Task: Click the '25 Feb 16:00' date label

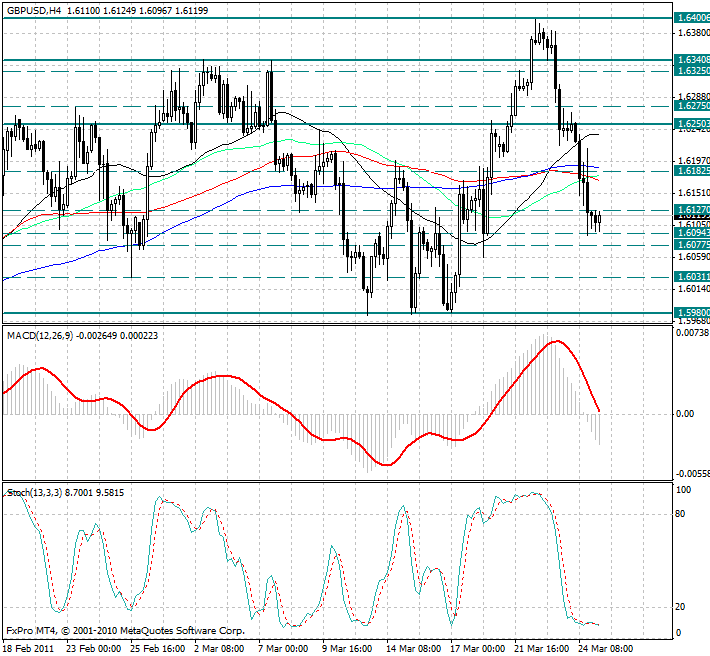Action: [x=158, y=648]
